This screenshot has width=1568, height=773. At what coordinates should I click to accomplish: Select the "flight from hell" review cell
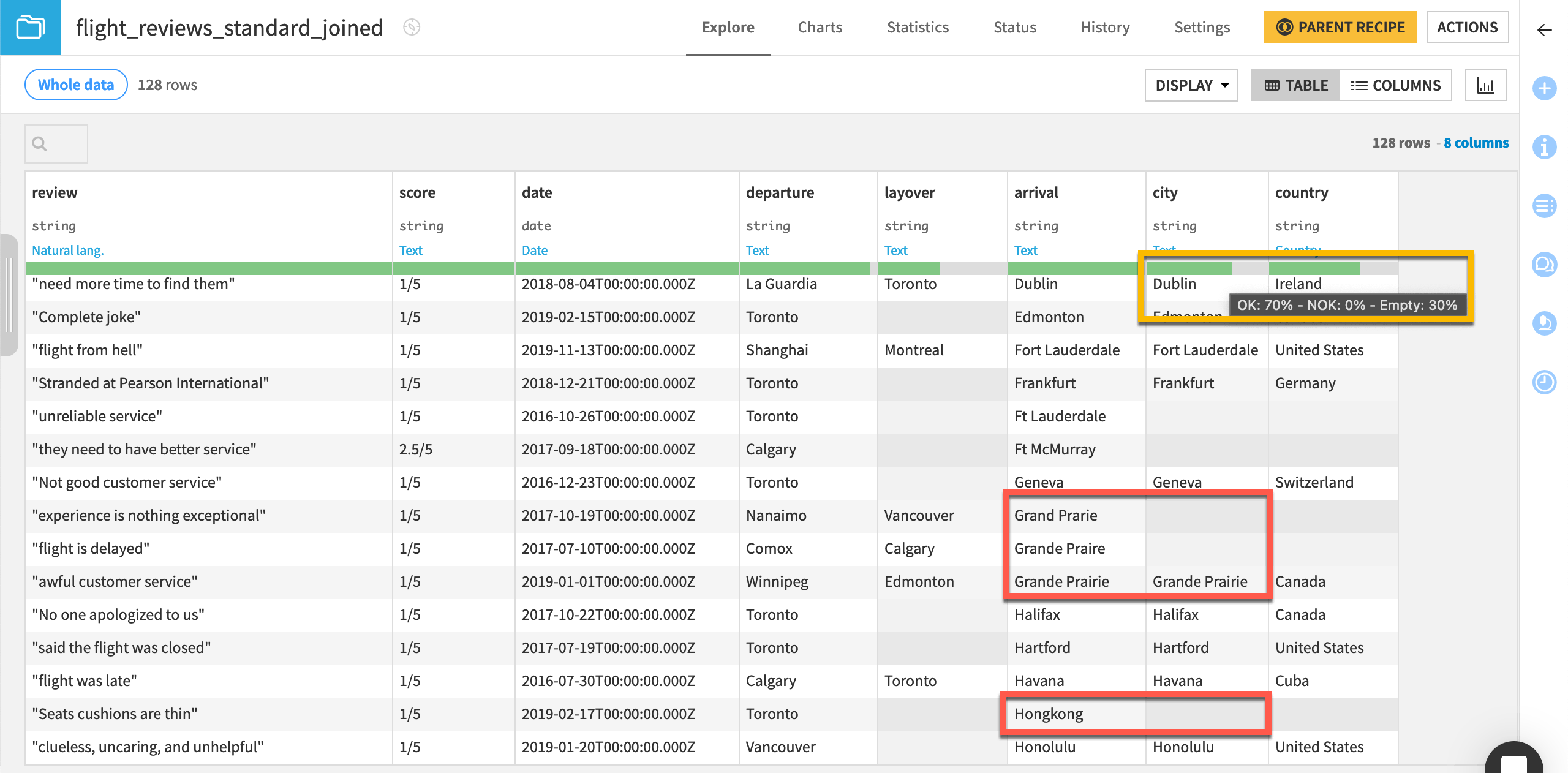tap(208, 350)
